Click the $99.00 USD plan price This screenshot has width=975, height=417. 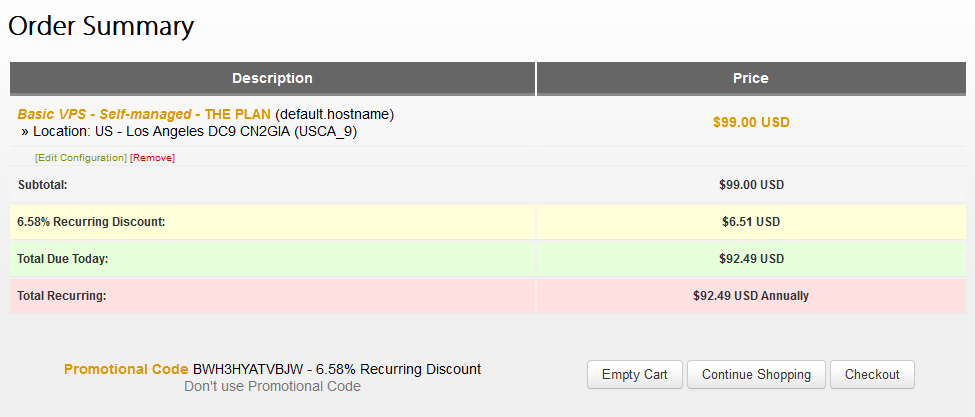point(751,122)
